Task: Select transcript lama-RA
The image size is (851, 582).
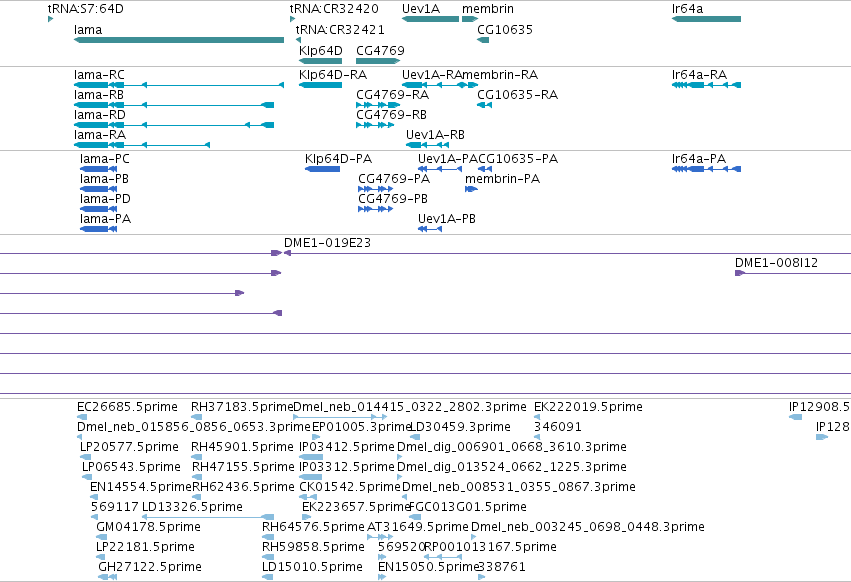Action: [x=142, y=145]
